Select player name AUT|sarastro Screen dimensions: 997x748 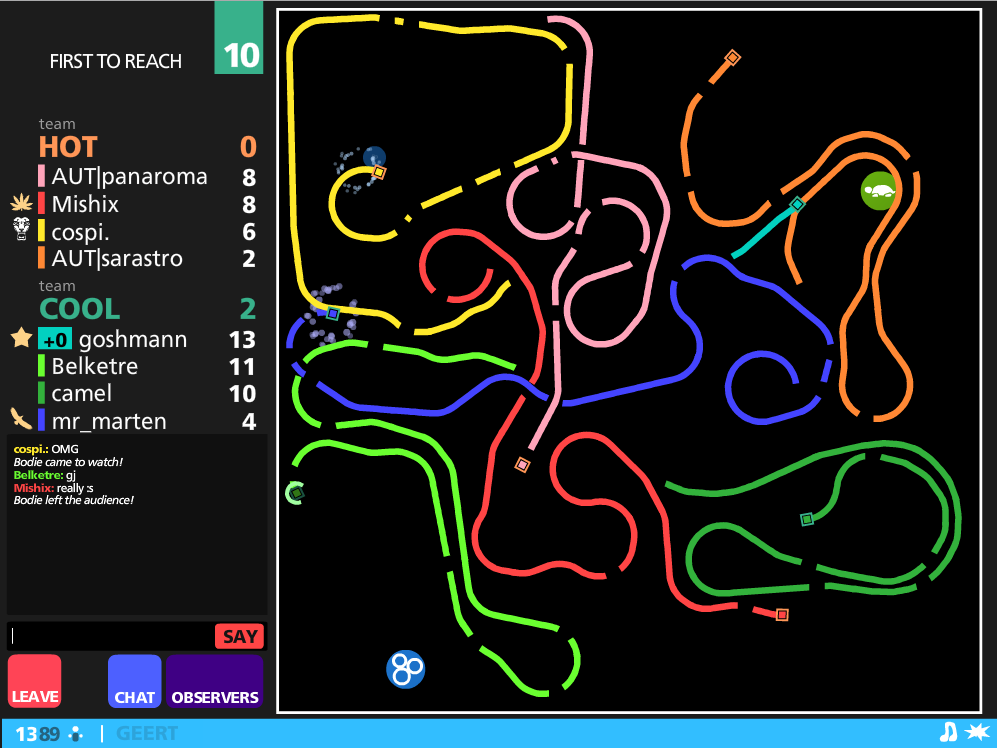pyautogui.click(x=117, y=258)
